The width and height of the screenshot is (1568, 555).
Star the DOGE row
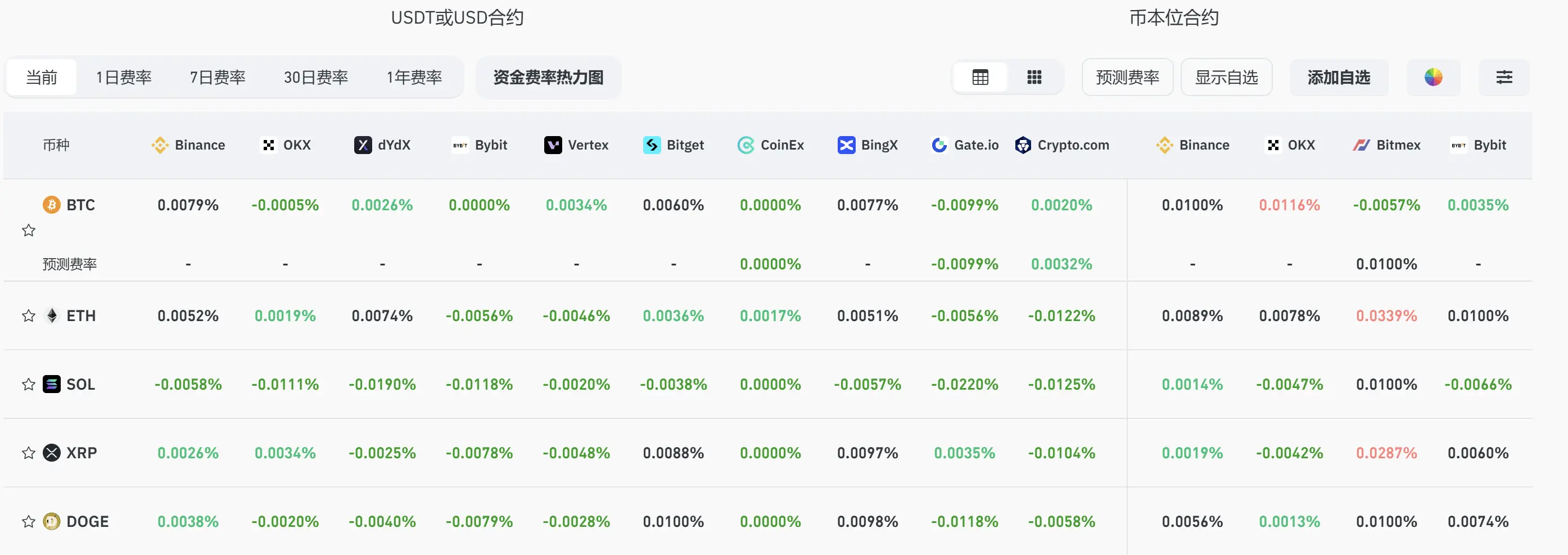tap(29, 521)
